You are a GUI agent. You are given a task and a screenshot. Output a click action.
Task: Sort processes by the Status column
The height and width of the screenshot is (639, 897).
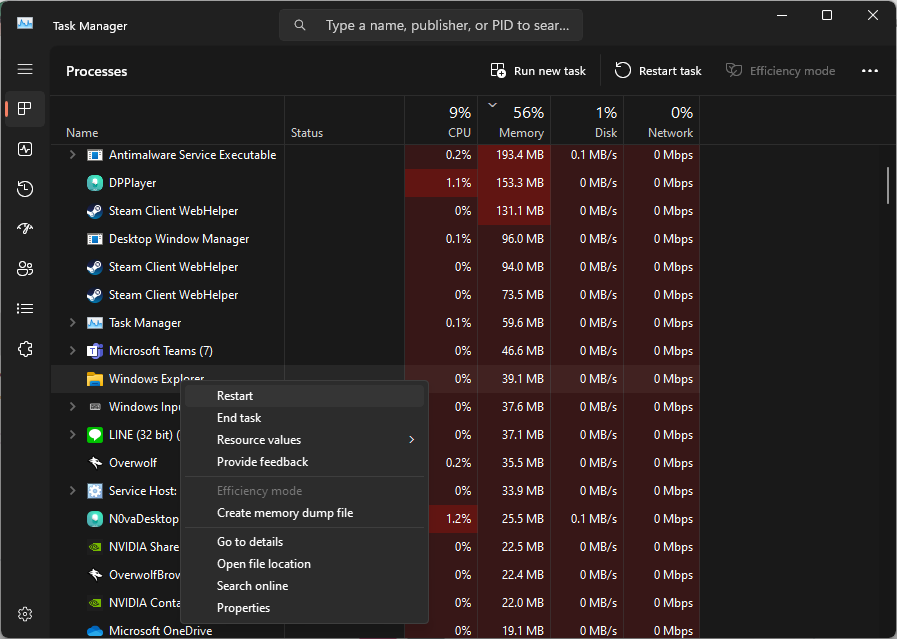point(344,121)
